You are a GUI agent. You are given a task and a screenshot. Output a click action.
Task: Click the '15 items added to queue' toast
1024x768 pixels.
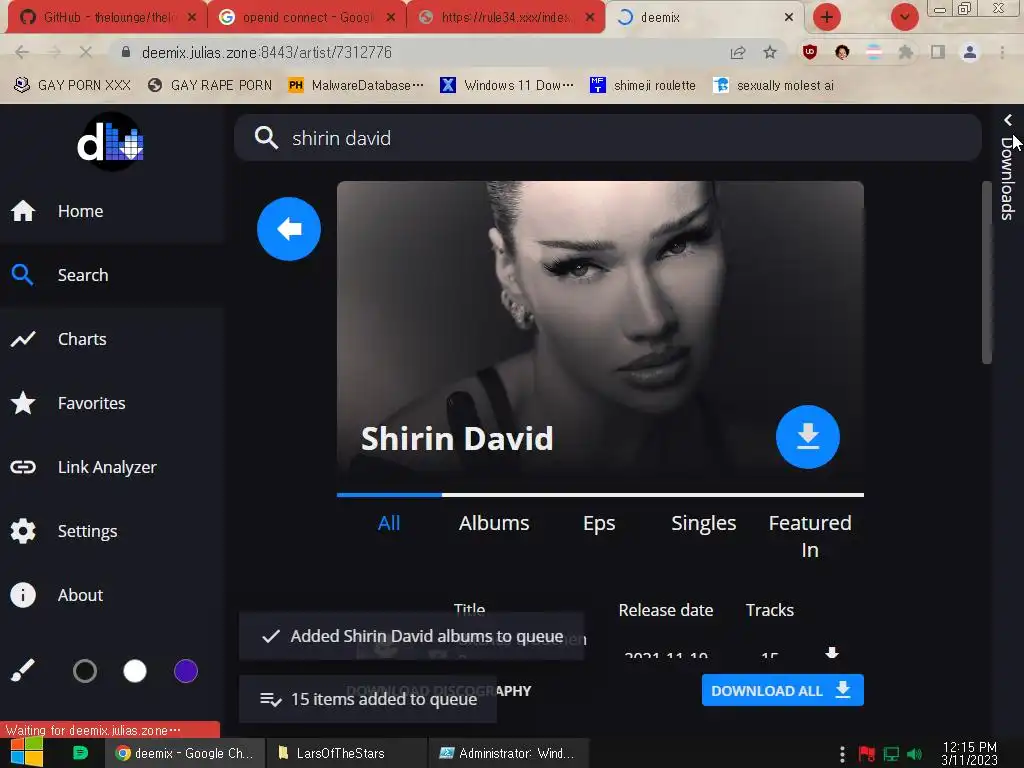tap(368, 699)
